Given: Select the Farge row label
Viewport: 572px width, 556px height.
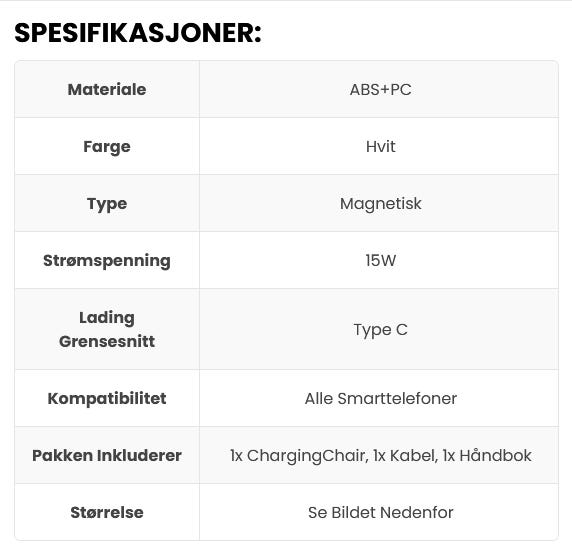Looking at the screenshot, I should click(107, 147).
